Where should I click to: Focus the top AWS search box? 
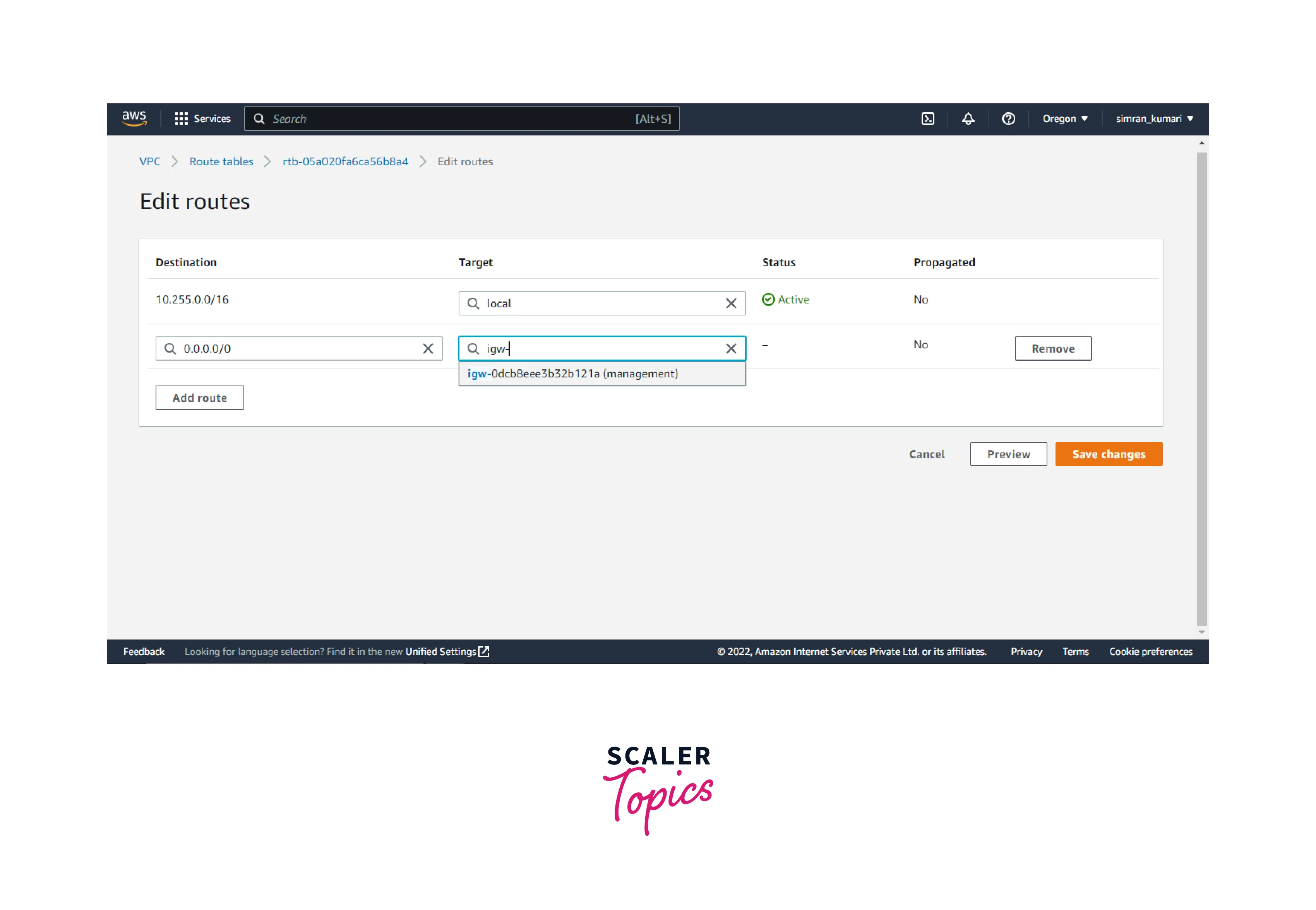451,118
